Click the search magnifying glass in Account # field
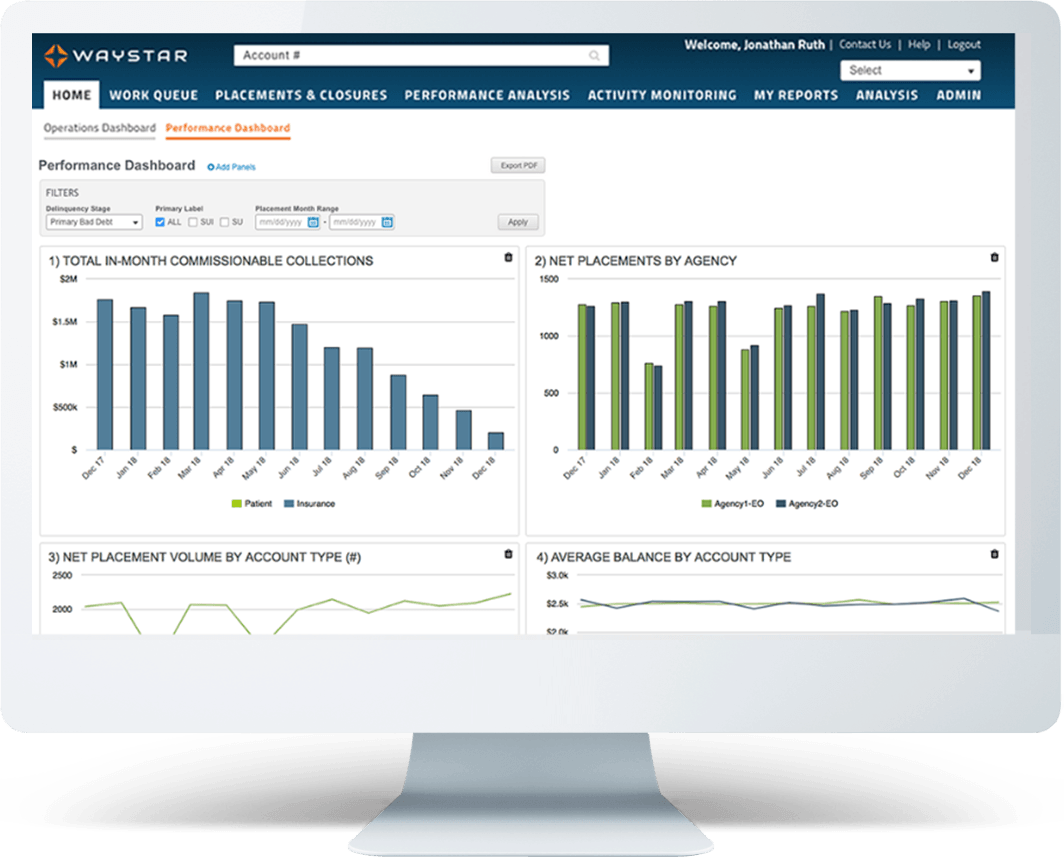1064x857 pixels. click(596, 55)
